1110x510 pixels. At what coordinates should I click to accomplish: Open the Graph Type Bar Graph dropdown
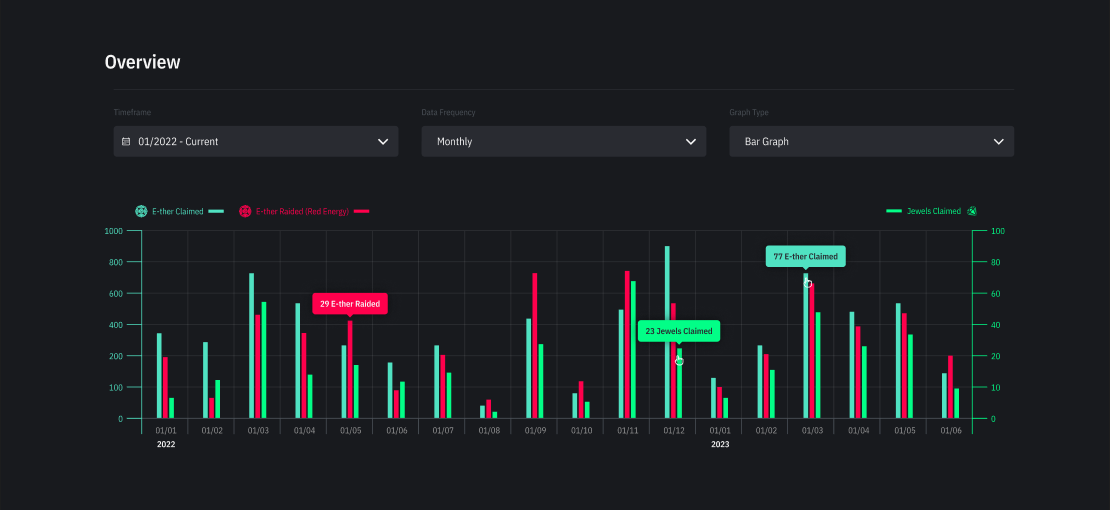coord(871,142)
